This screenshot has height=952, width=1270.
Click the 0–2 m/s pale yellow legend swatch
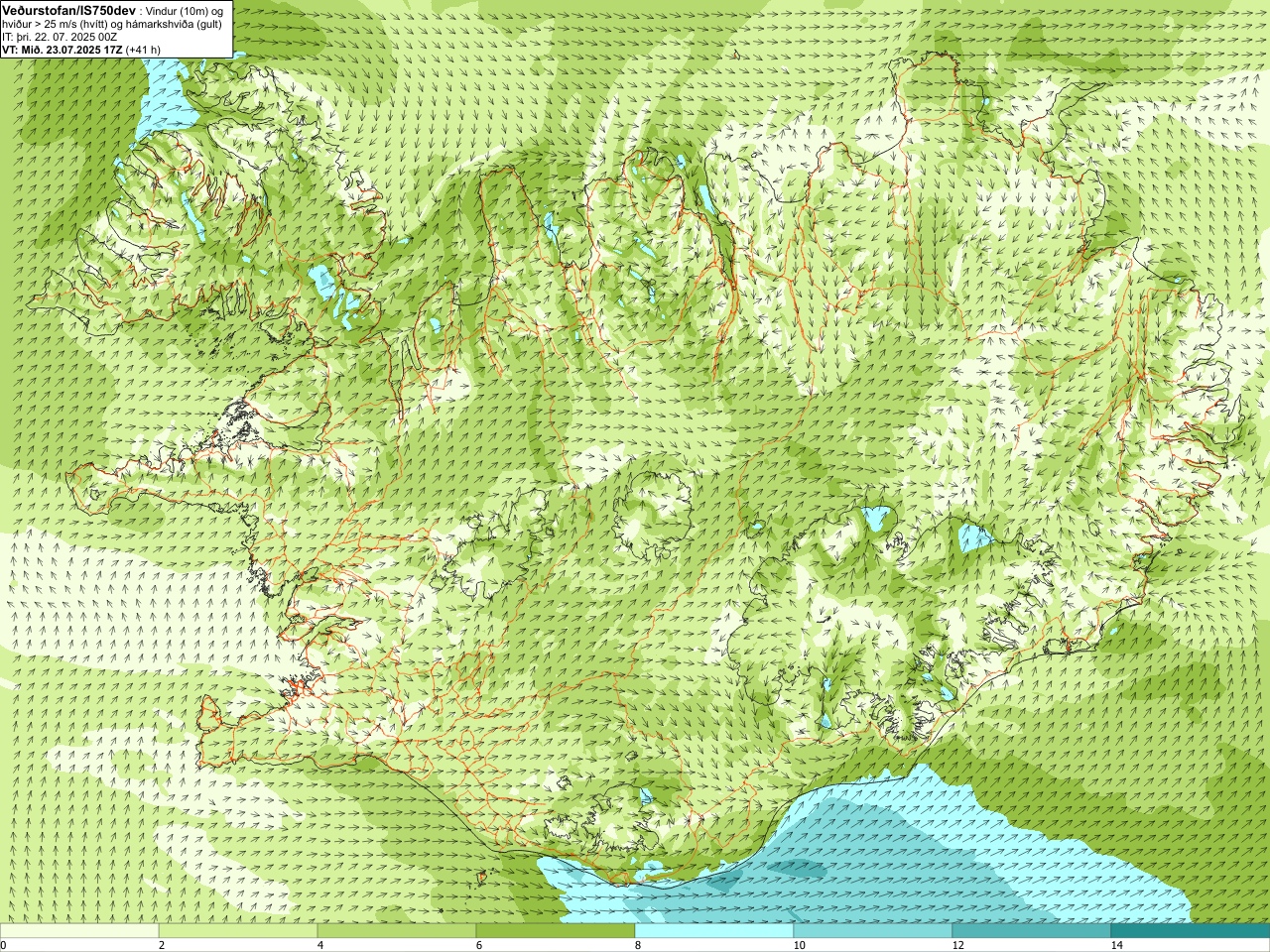[79, 931]
